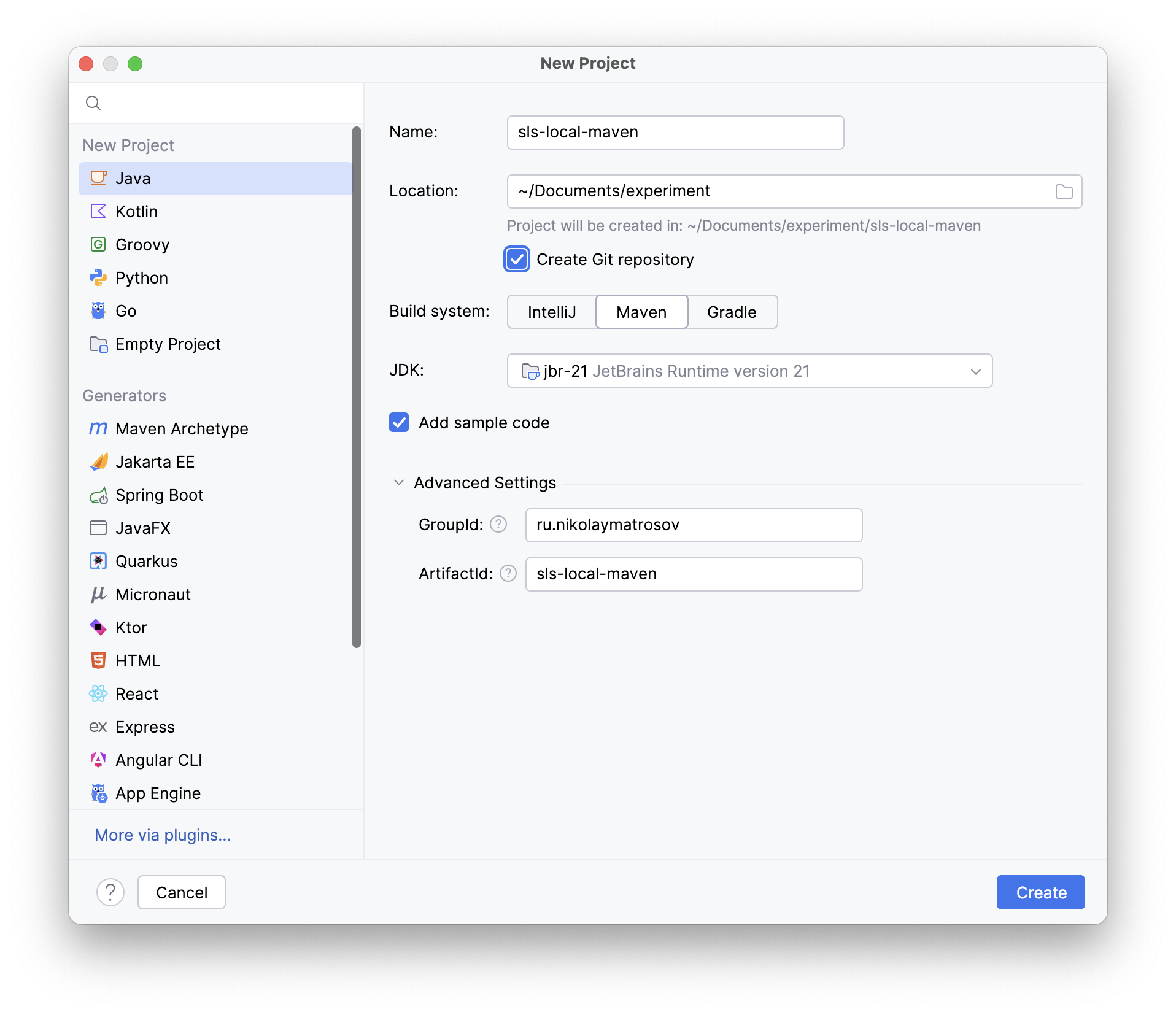
Task: Select Micronaut label in generator list
Action: point(153,594)
